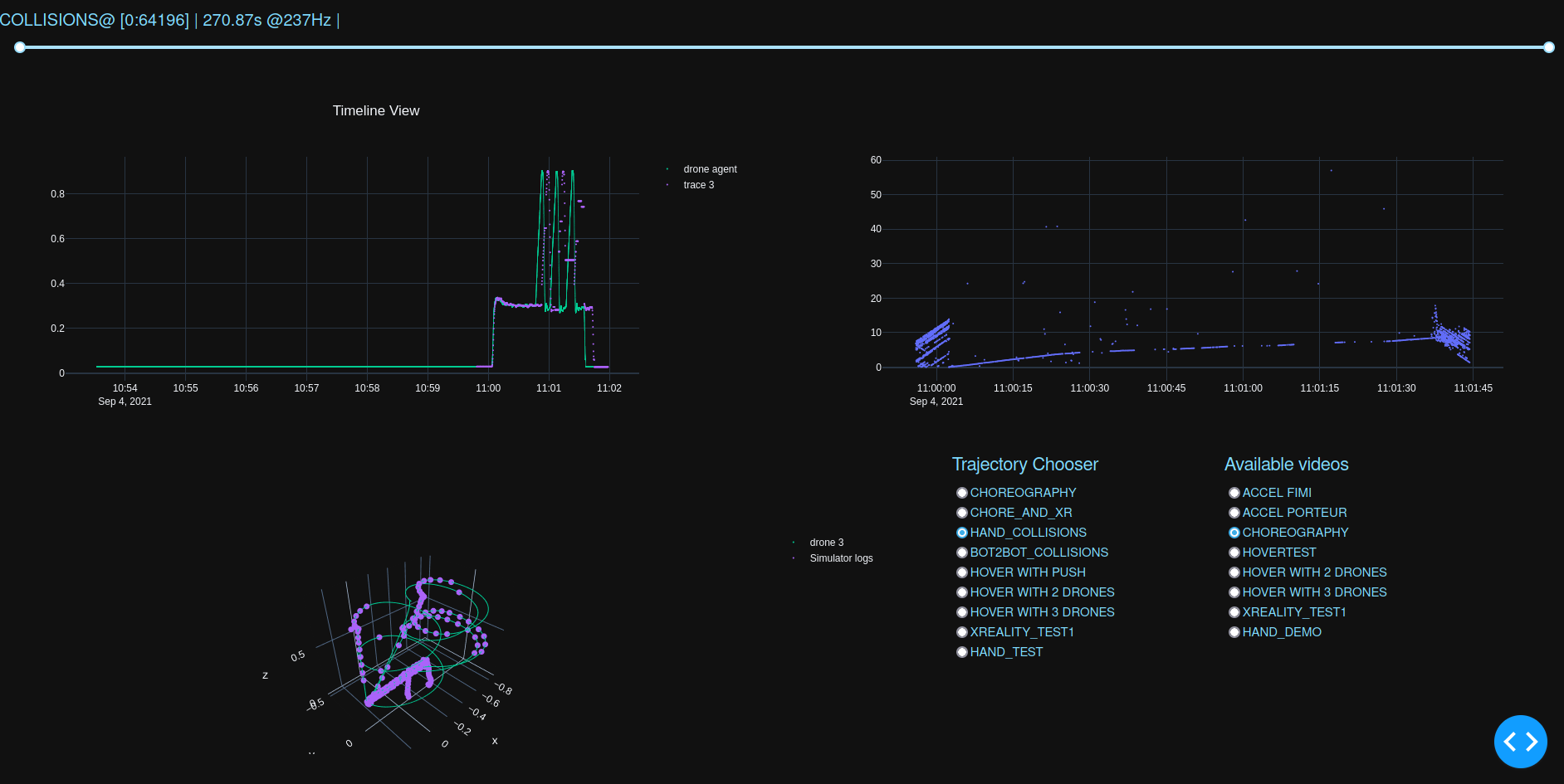Select BOT2BOT_COLLISIONS in Trajectory Chooser

pyautogui.click(x=962, y=552)
